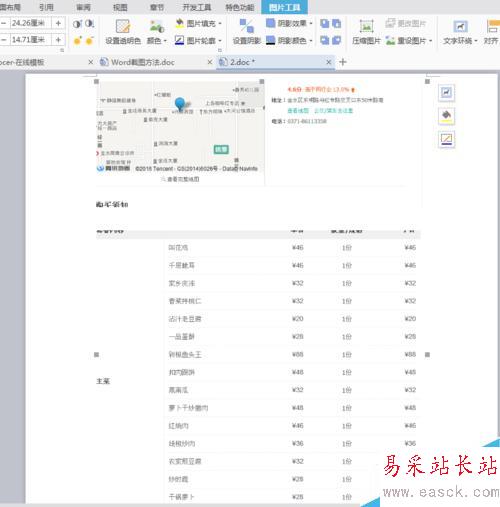
Task: Select the 图片工具 ribbon tab
Action: (284, 7)
